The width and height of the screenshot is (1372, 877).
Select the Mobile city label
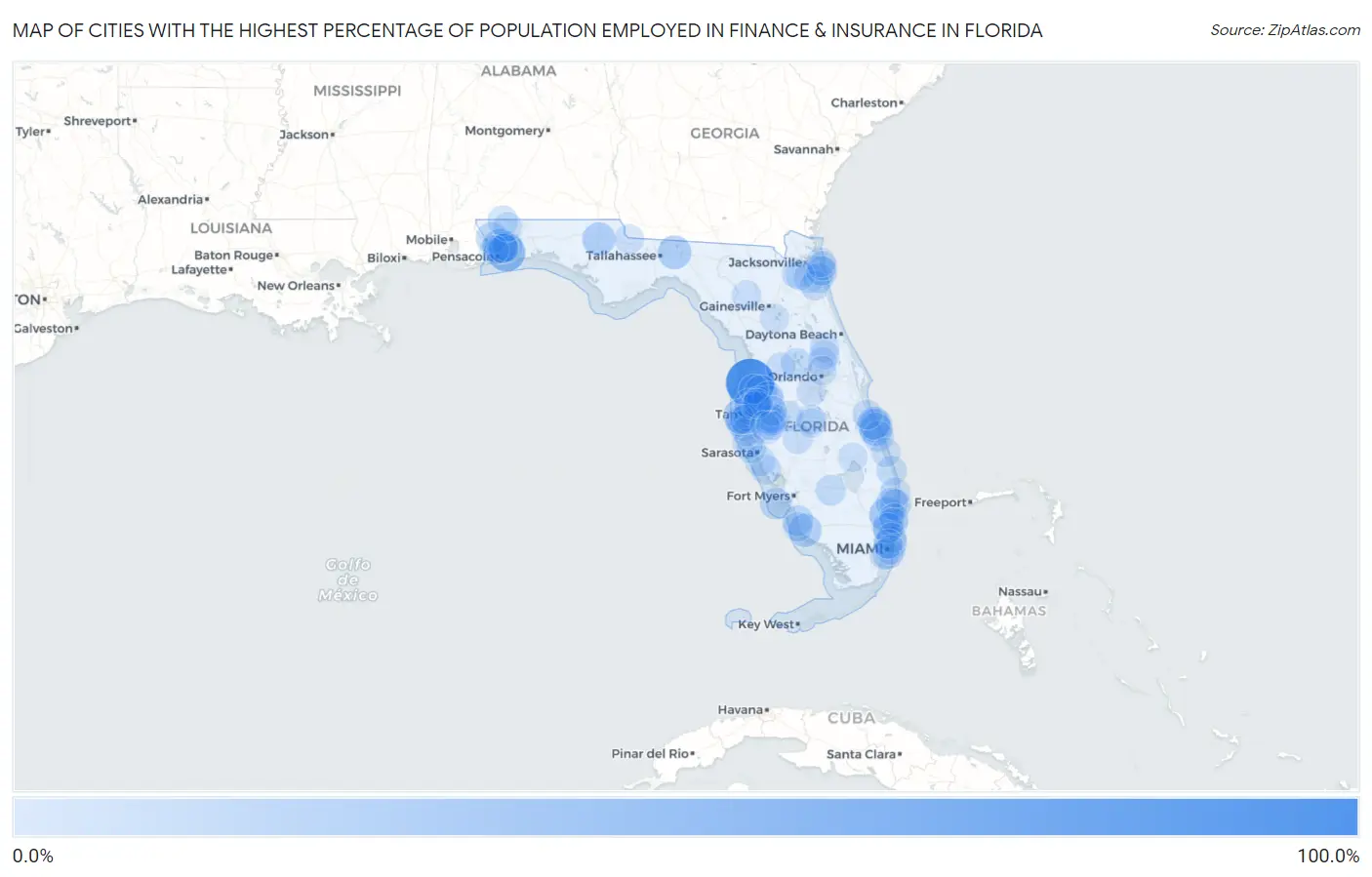point(427,240)
